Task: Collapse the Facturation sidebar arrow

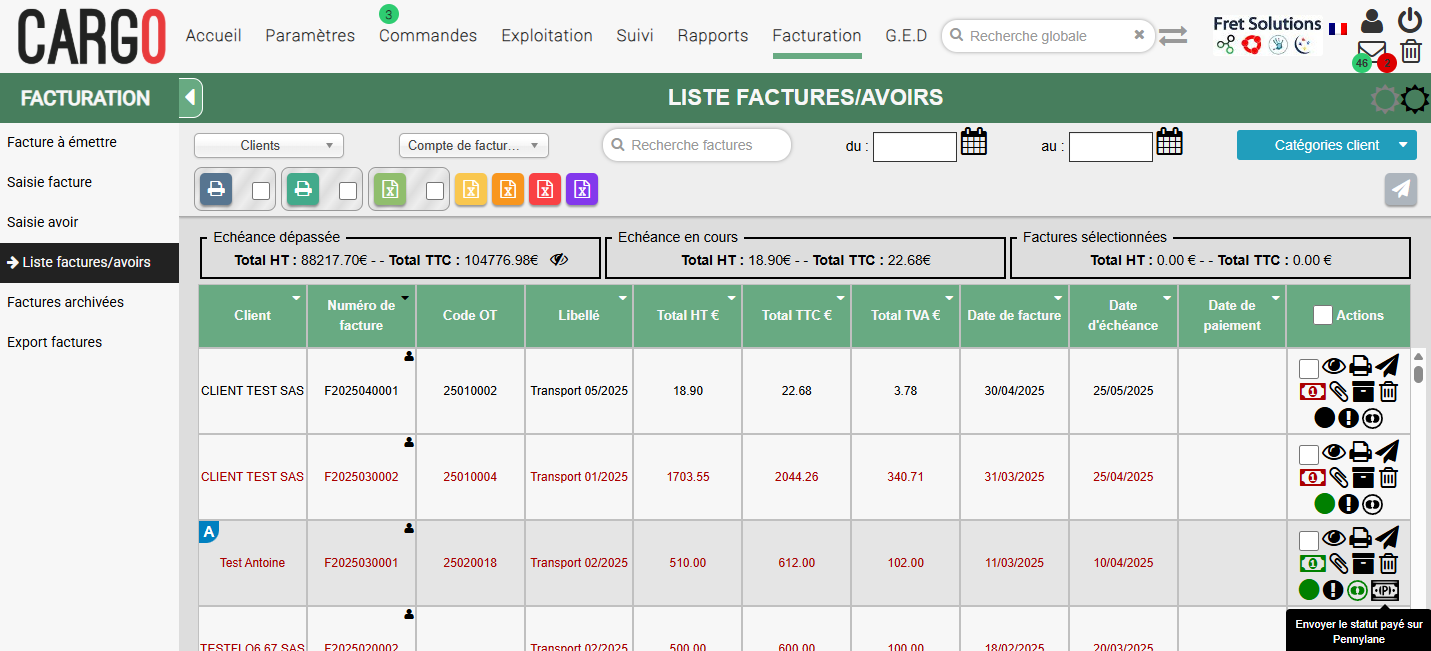Action: pos(191,98)
